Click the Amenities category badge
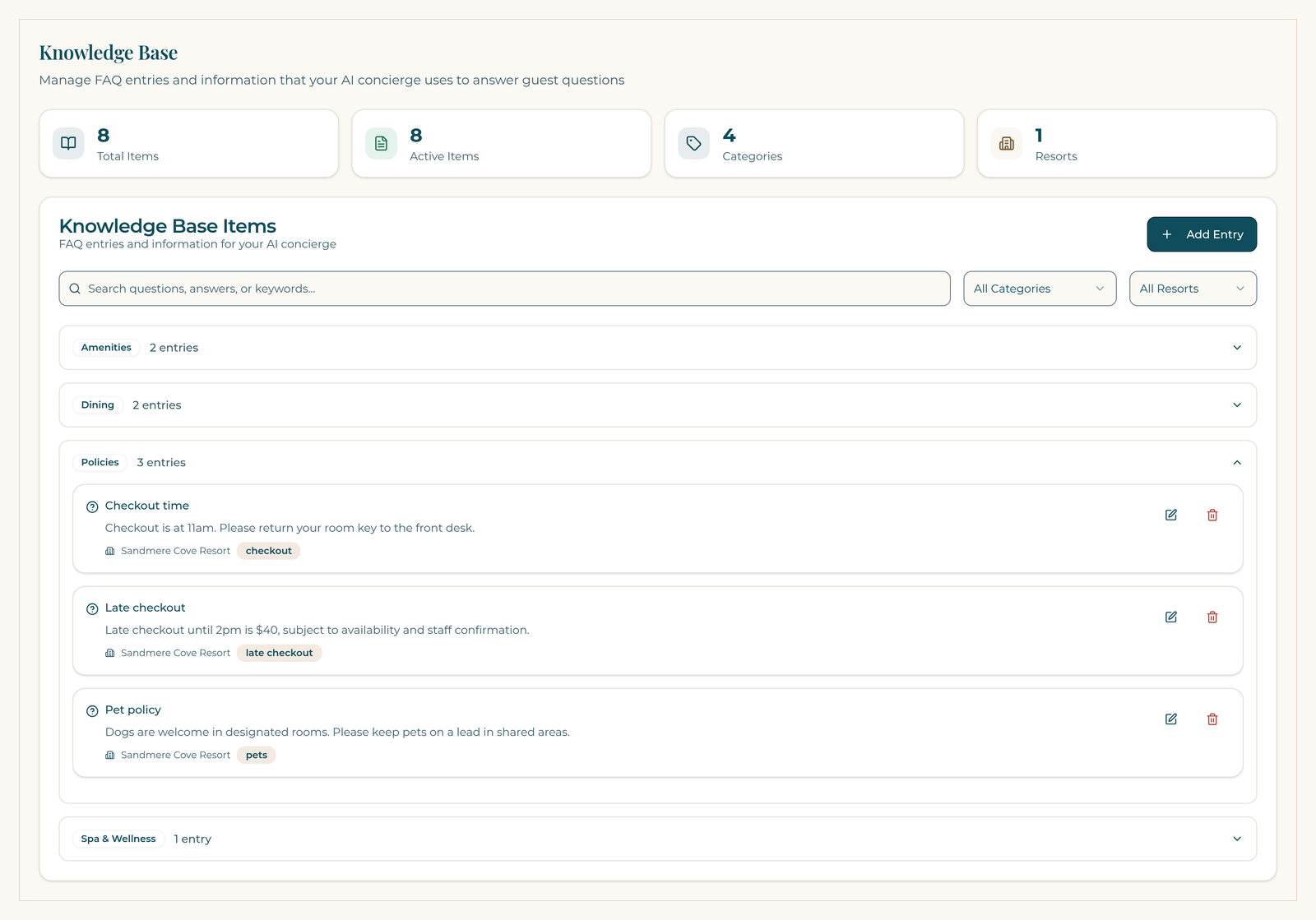This screenshot has height=920, width=1316. point(106,348)
